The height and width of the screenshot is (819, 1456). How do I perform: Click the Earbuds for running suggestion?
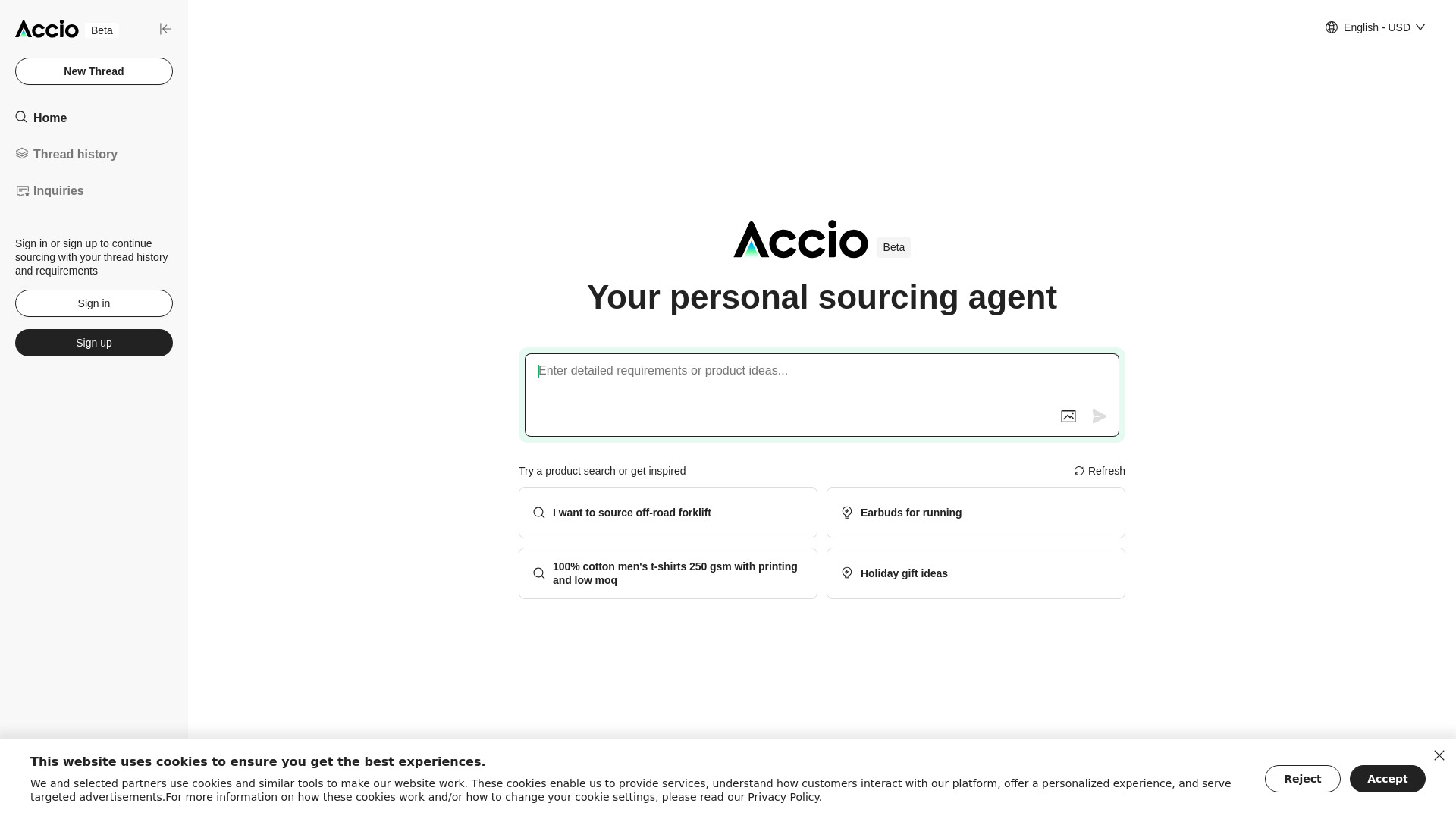(x=976, y=512)
